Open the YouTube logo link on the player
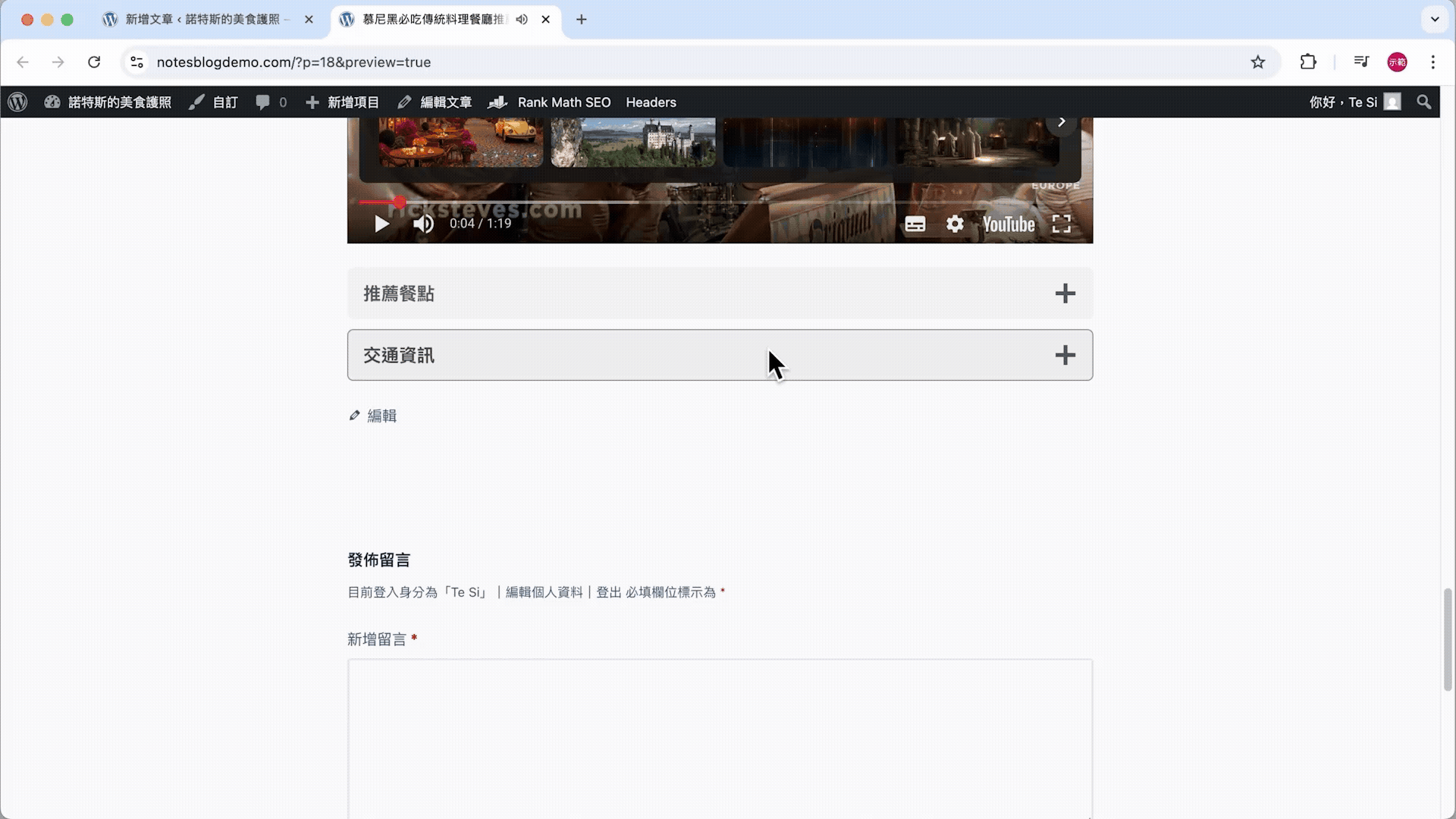 click(1008, 224)
